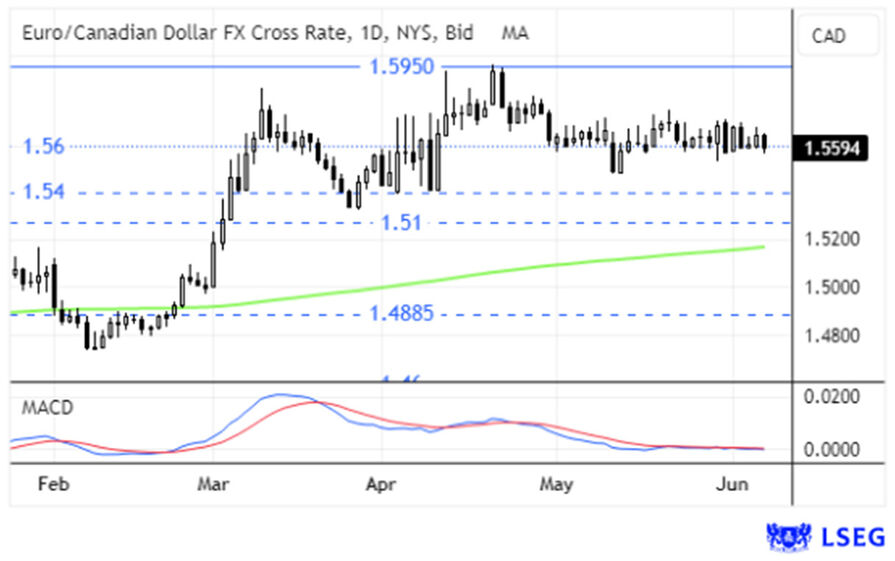
Task: Click the 1.5000 price axis value
Action: 831,288
